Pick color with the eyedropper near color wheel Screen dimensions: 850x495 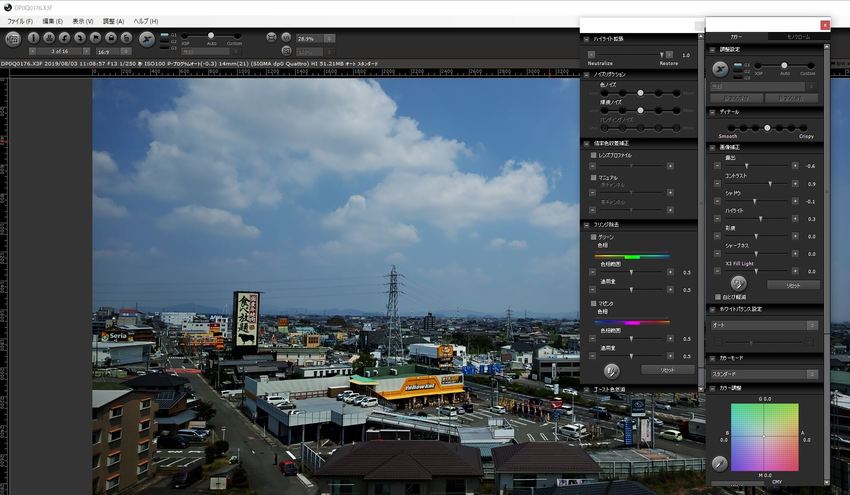719,463
